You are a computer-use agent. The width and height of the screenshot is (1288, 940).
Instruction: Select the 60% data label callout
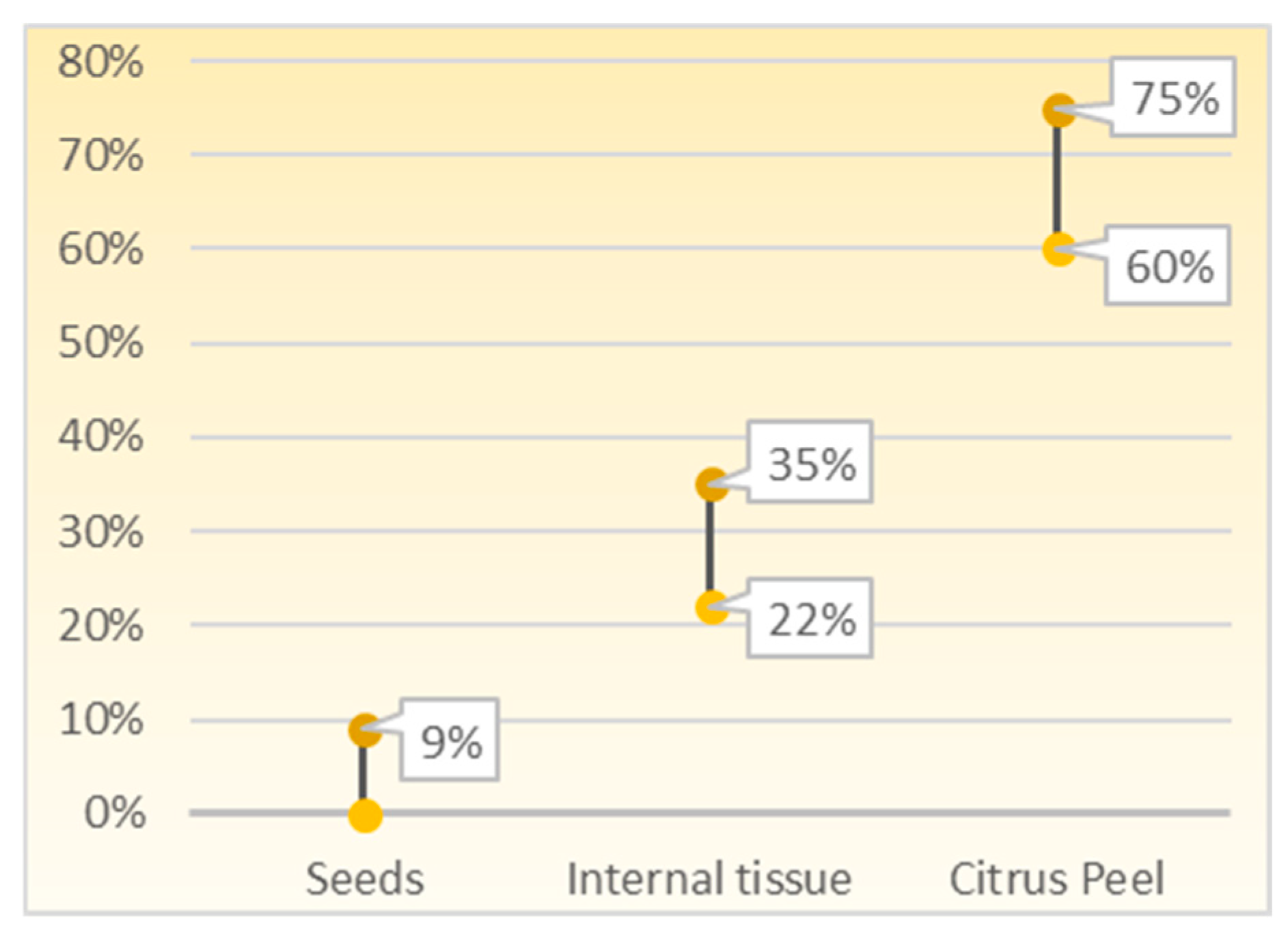point(1168,265)
